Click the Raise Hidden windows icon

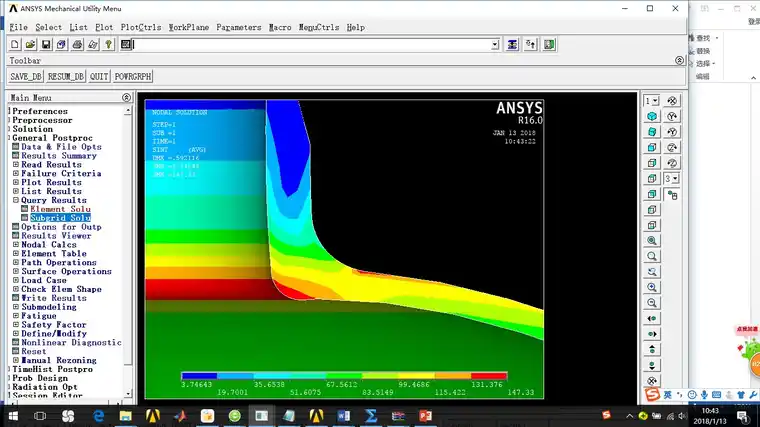(x=512, y=45)
